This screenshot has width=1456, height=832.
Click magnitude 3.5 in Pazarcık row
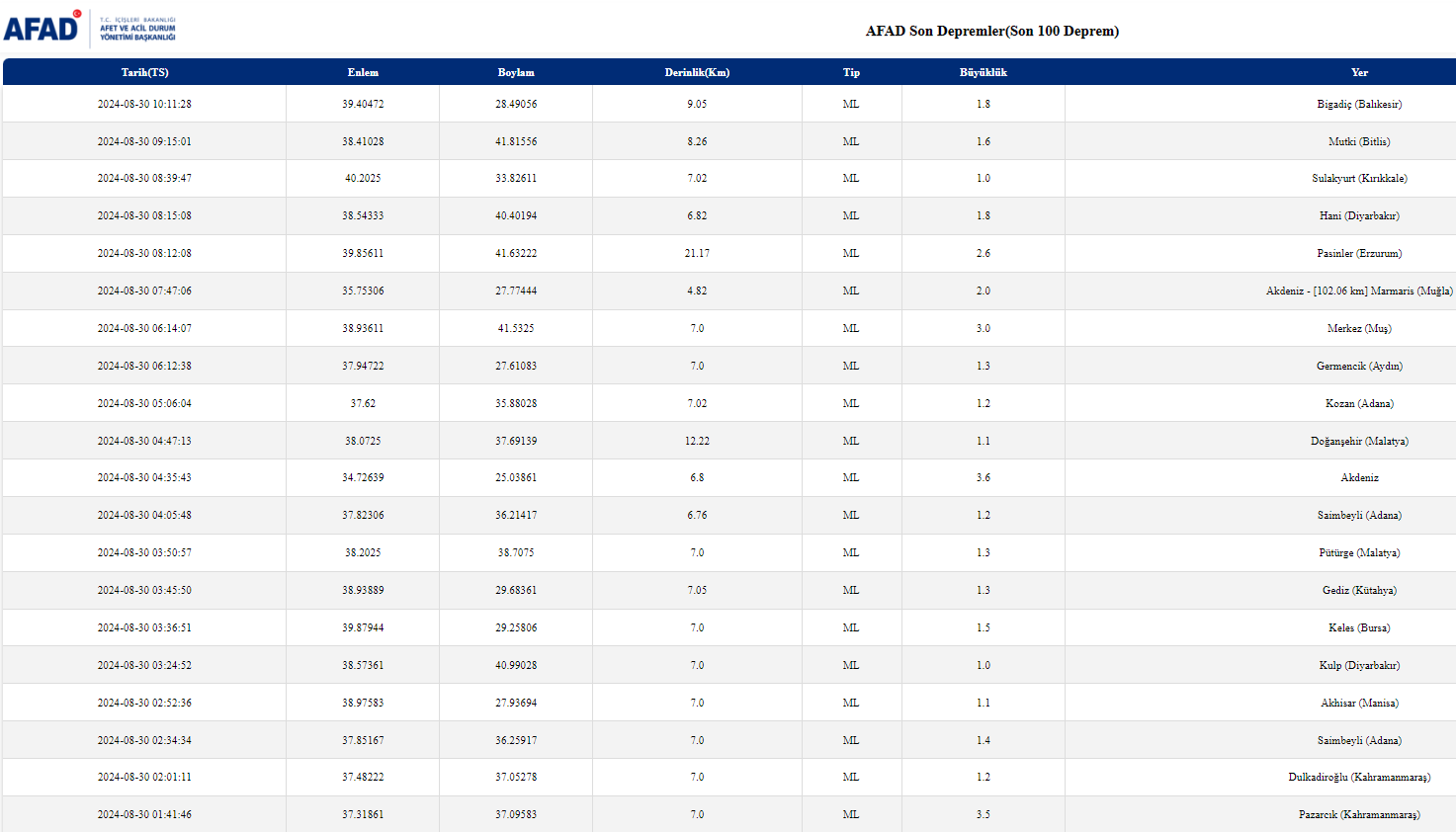pyautogui.click(x=983, y=814)
